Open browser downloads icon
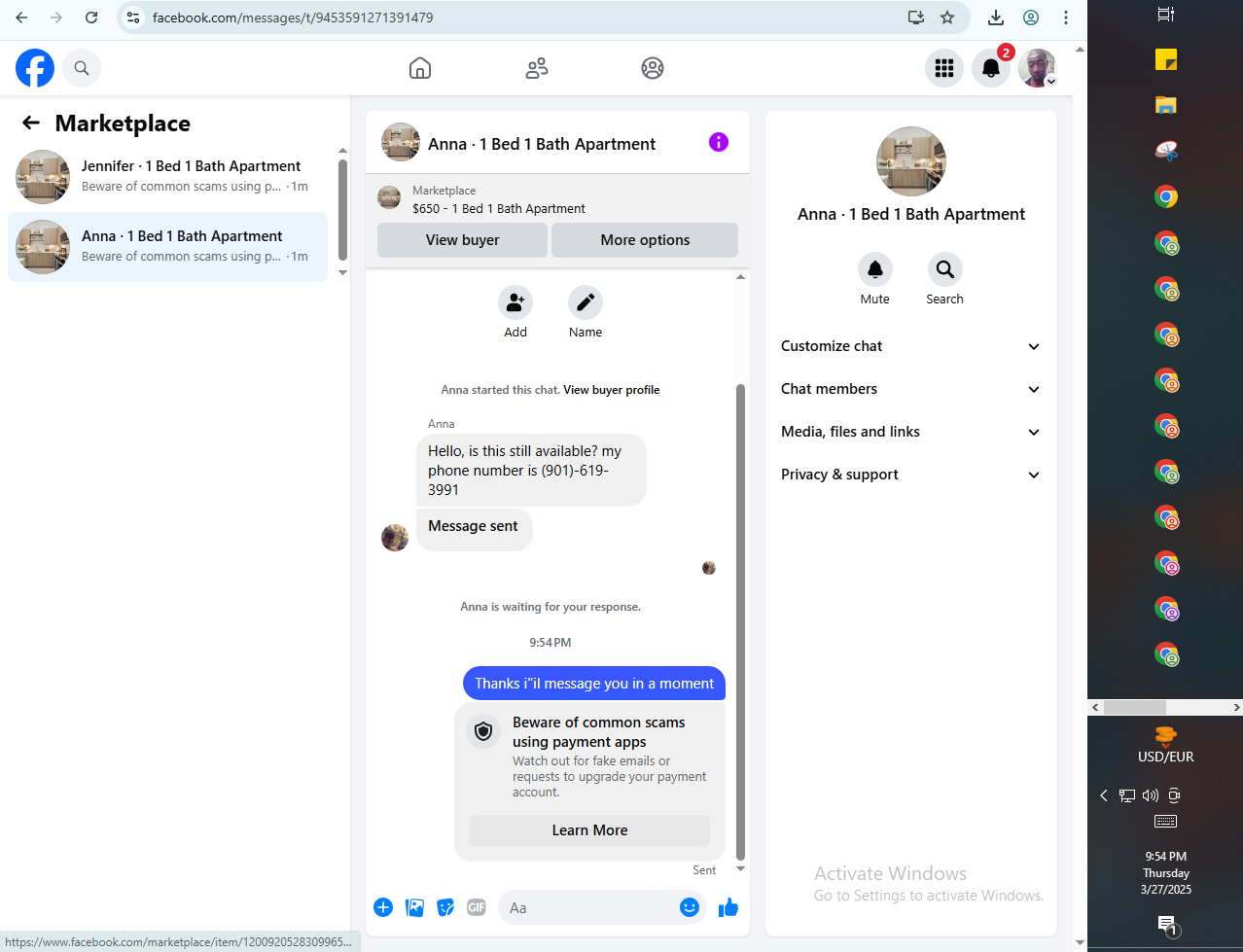1243x952 pixels. [996, 18]
